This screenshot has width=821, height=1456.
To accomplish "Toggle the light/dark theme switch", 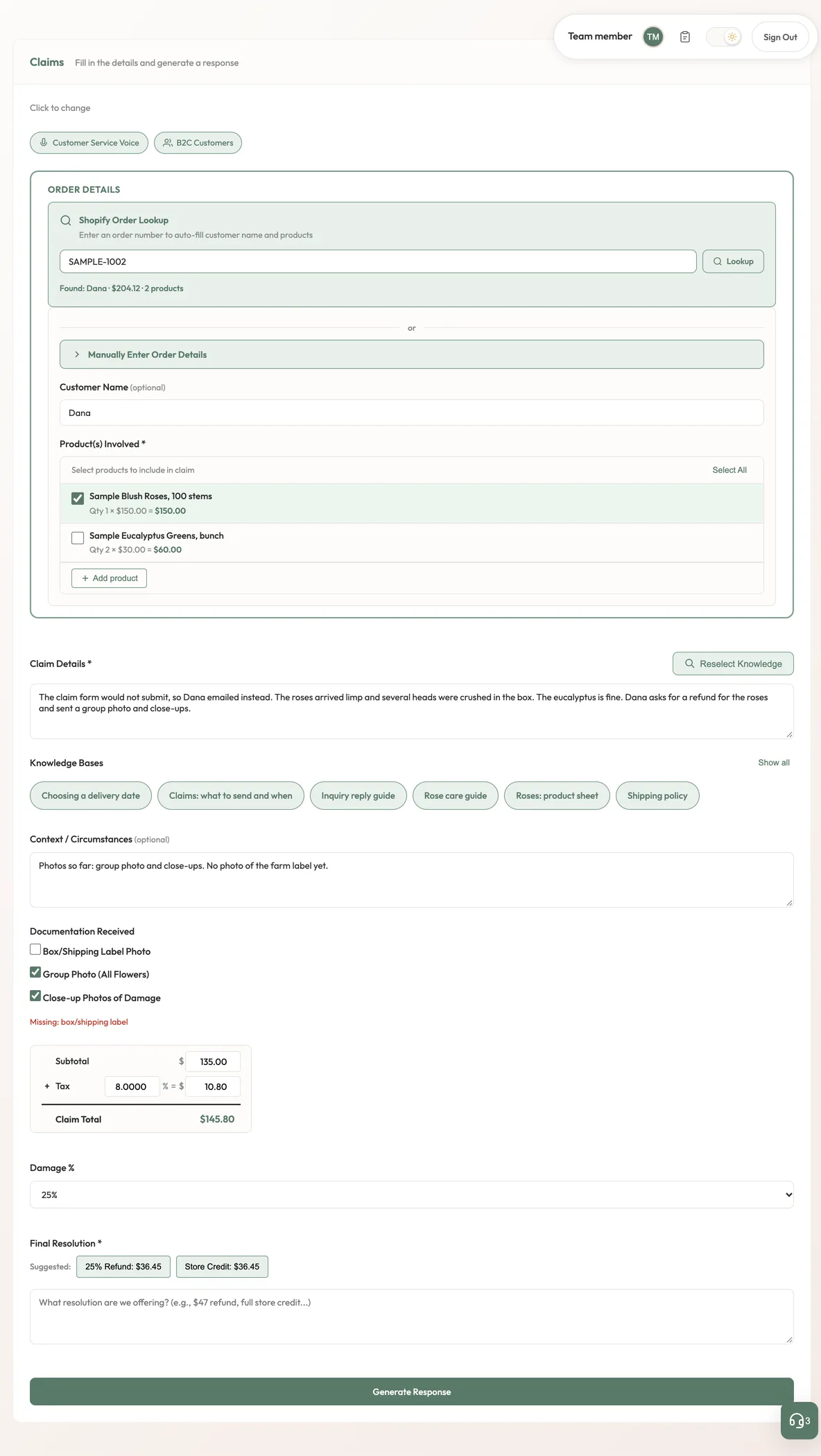I will [724, 37].
